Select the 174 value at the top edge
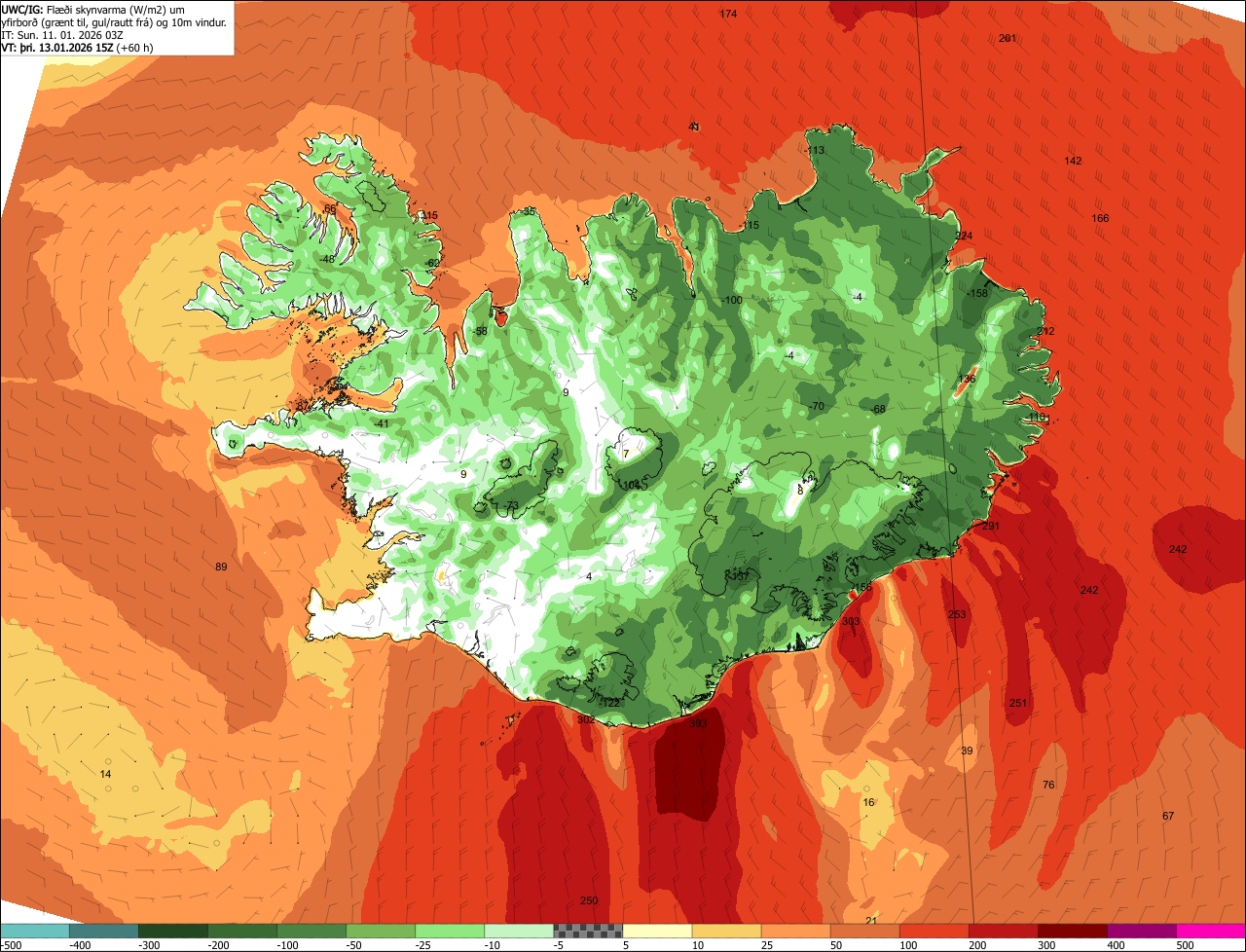1246x952 pixels. click(728, 14)
